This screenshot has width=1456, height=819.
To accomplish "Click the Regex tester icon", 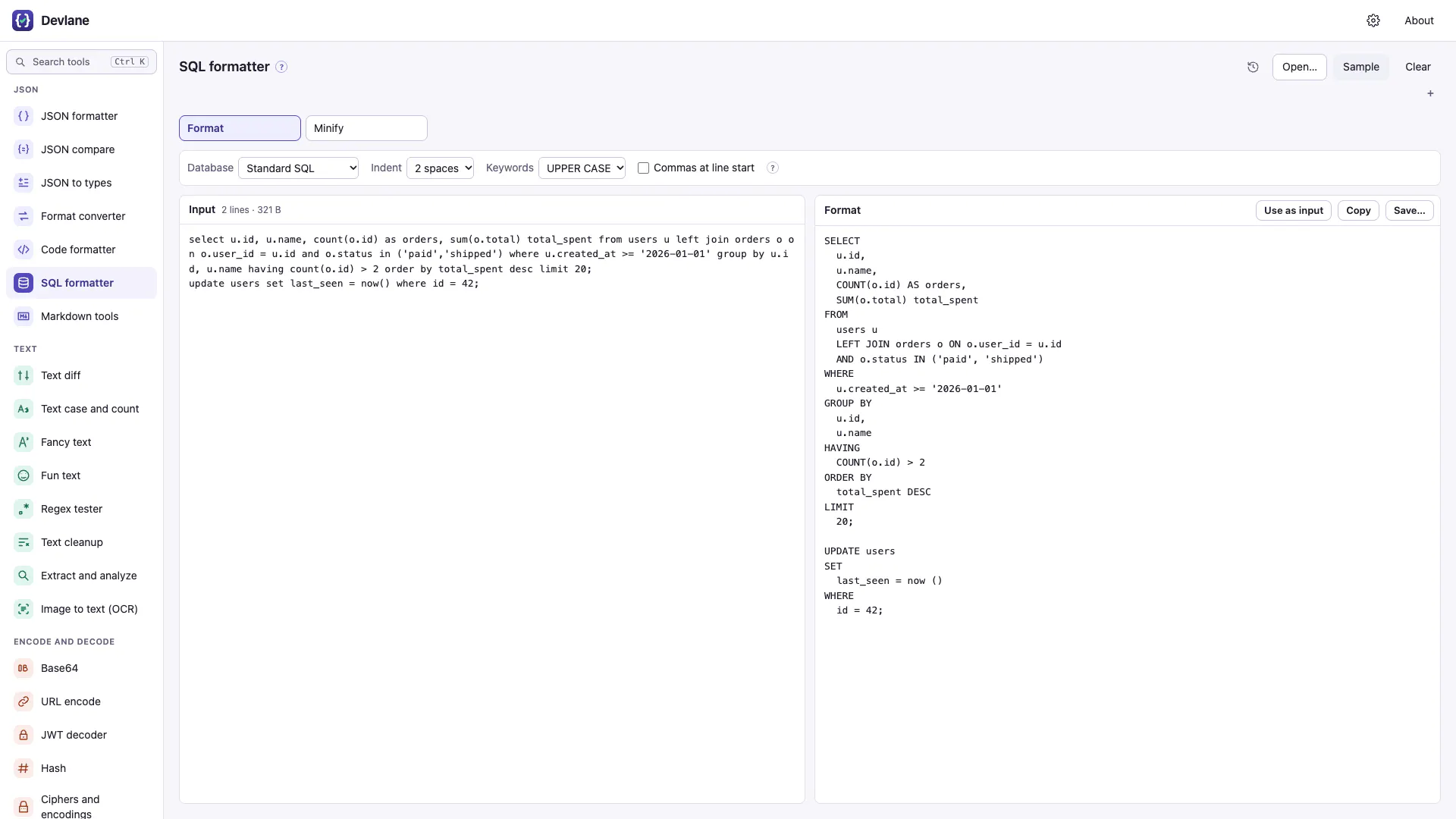I will pyautogui.click(x=24, y=509).
